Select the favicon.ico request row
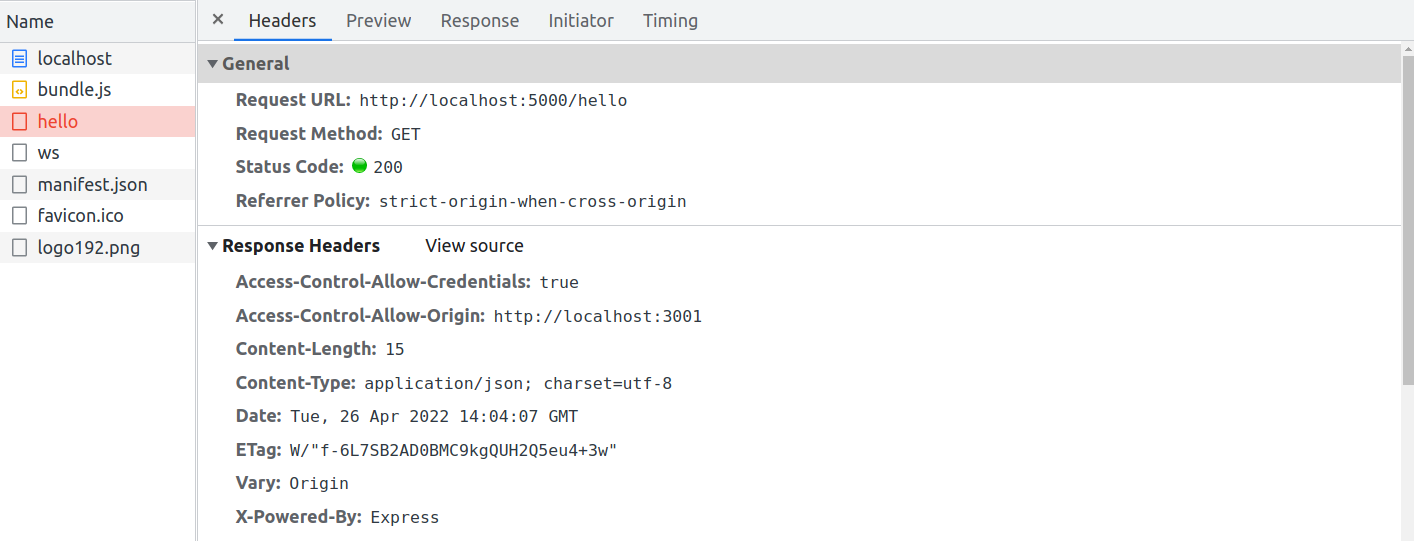Viewport: 1414px width, 541px height. 98,216
